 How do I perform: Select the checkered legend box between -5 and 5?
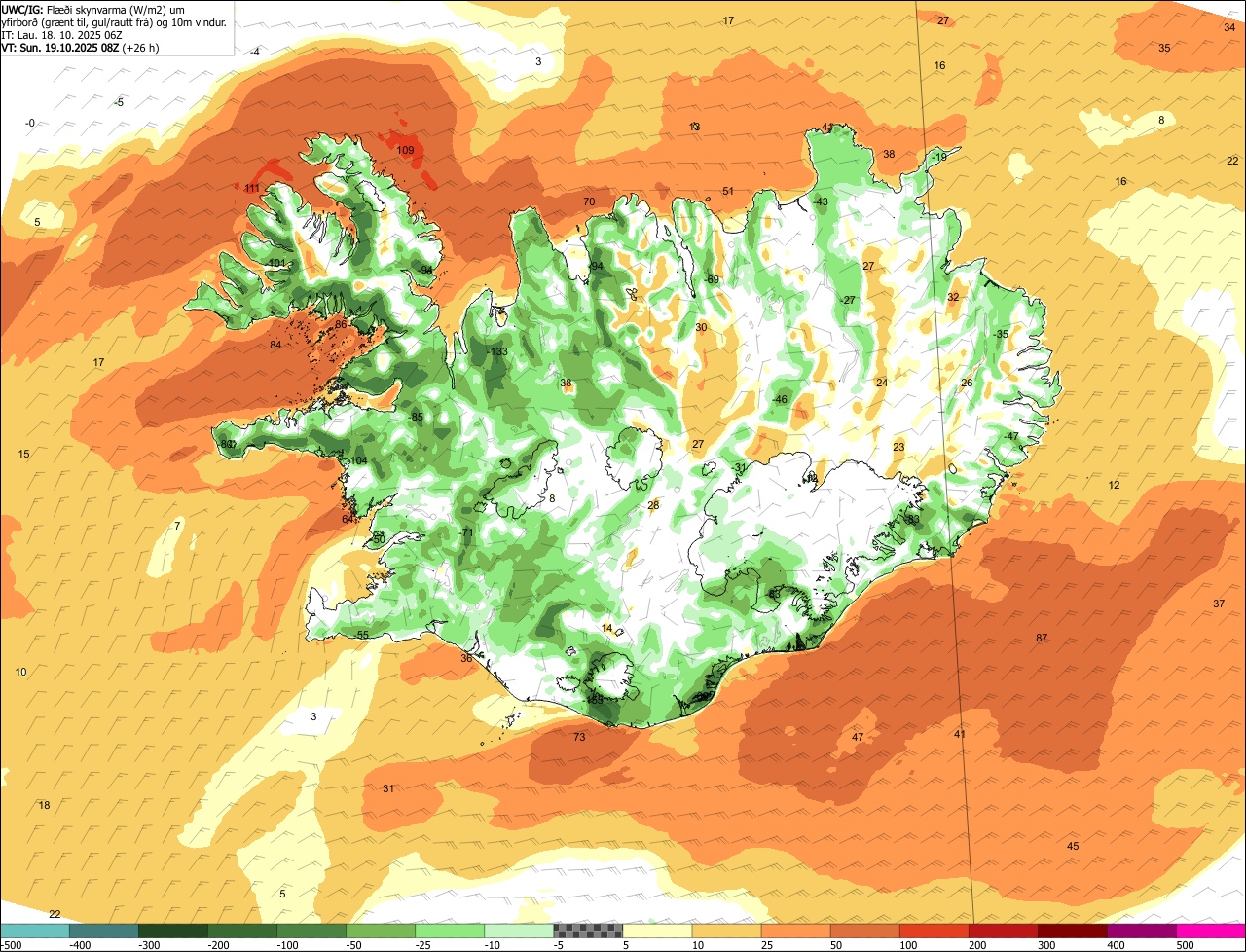pyautogui.click(x=588, y=931)
